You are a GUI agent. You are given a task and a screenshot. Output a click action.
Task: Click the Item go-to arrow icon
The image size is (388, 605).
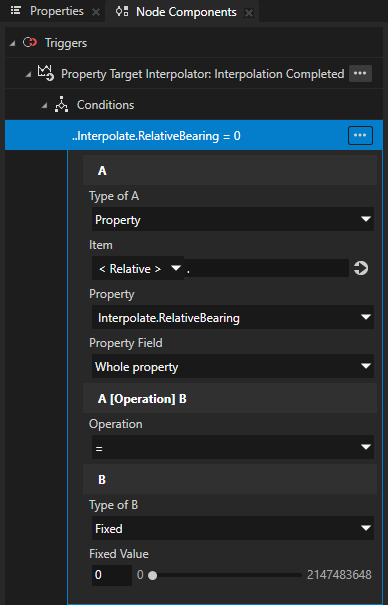(361, 268)
